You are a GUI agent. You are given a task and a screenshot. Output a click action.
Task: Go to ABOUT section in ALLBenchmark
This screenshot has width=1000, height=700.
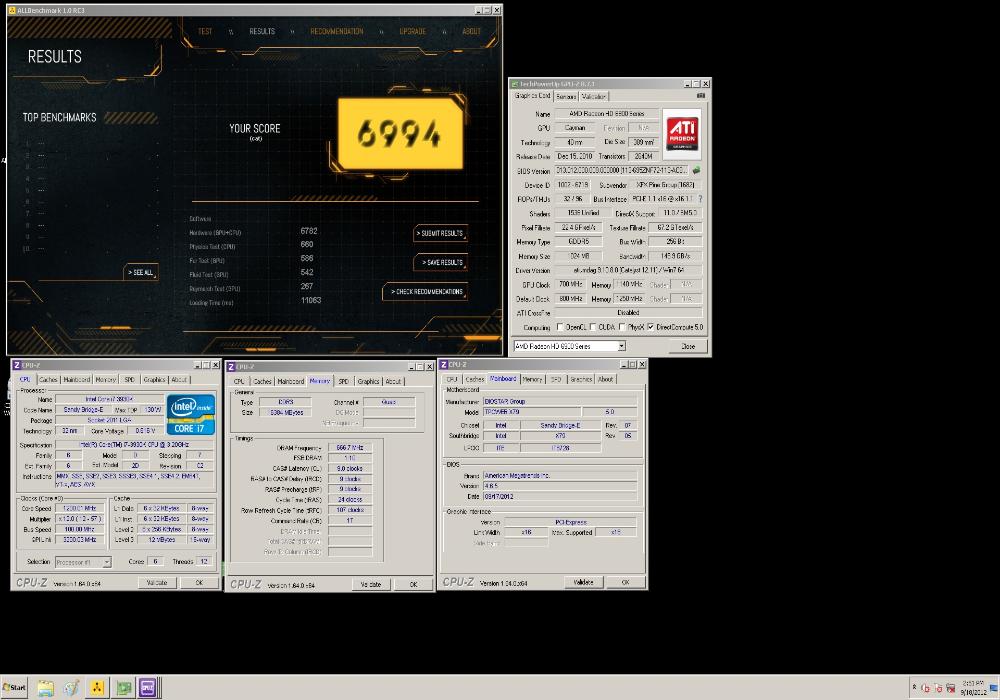tap(471, 31)
